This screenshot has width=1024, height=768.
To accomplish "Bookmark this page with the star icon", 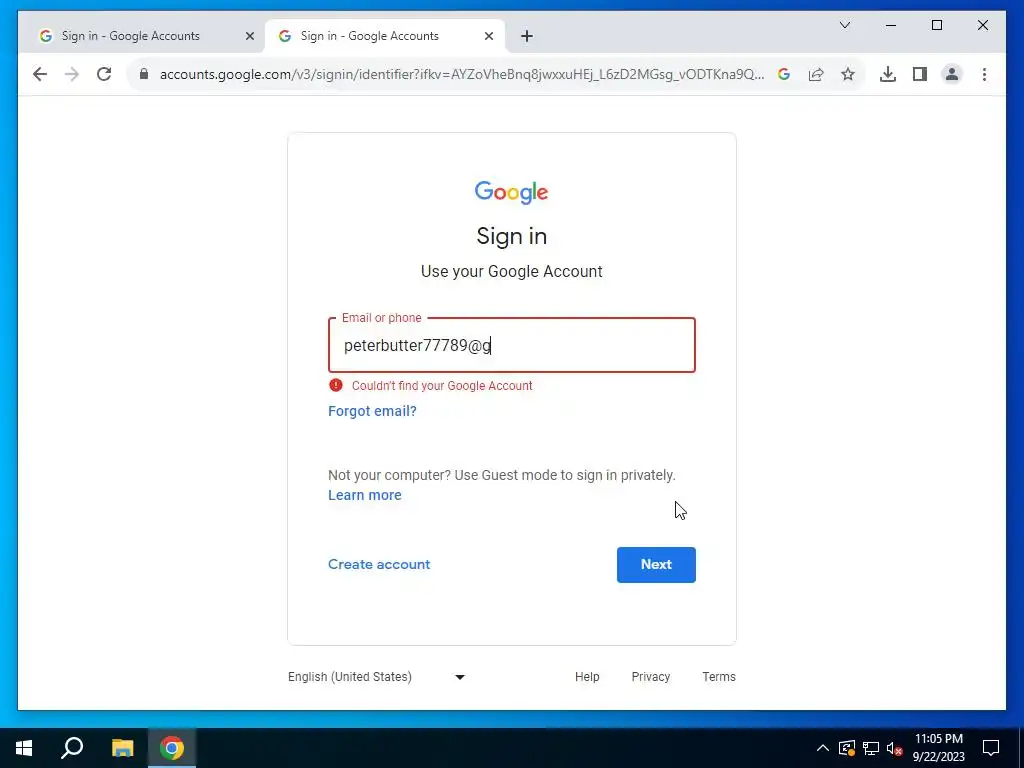I will (848, 74).
